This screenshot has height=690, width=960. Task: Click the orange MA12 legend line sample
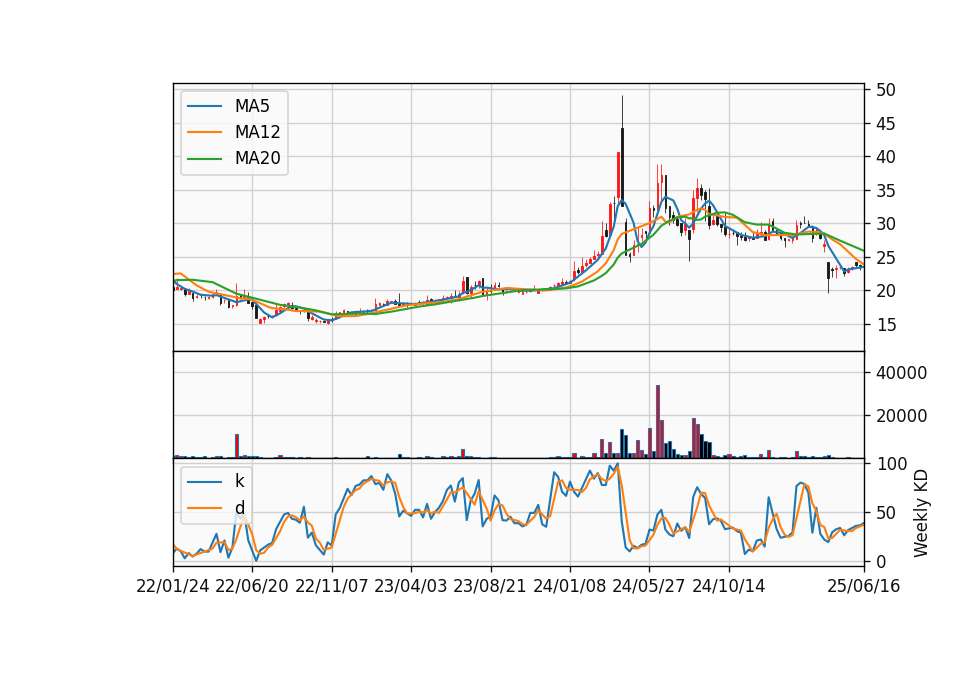[x=204, y=132]
